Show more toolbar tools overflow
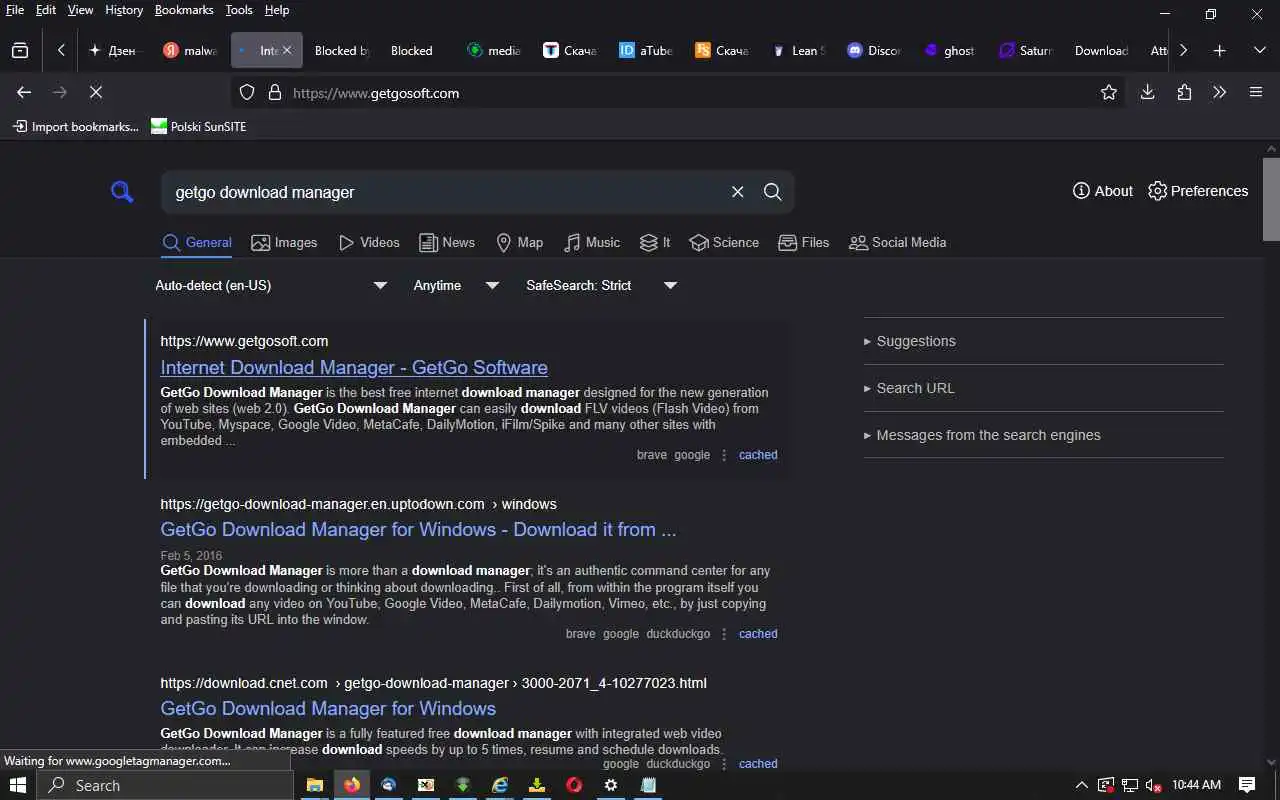1280x800 pixels. 1219,92
